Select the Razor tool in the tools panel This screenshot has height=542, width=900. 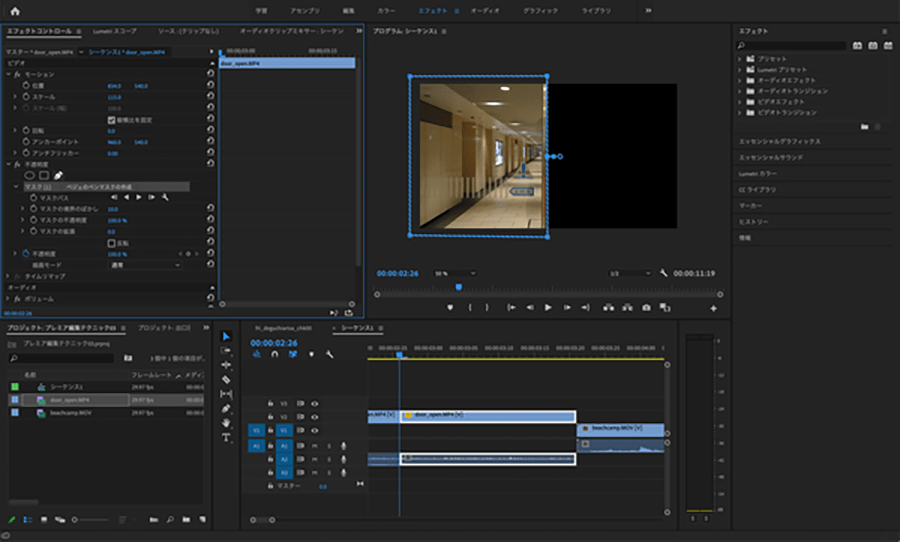coord(226,379)
